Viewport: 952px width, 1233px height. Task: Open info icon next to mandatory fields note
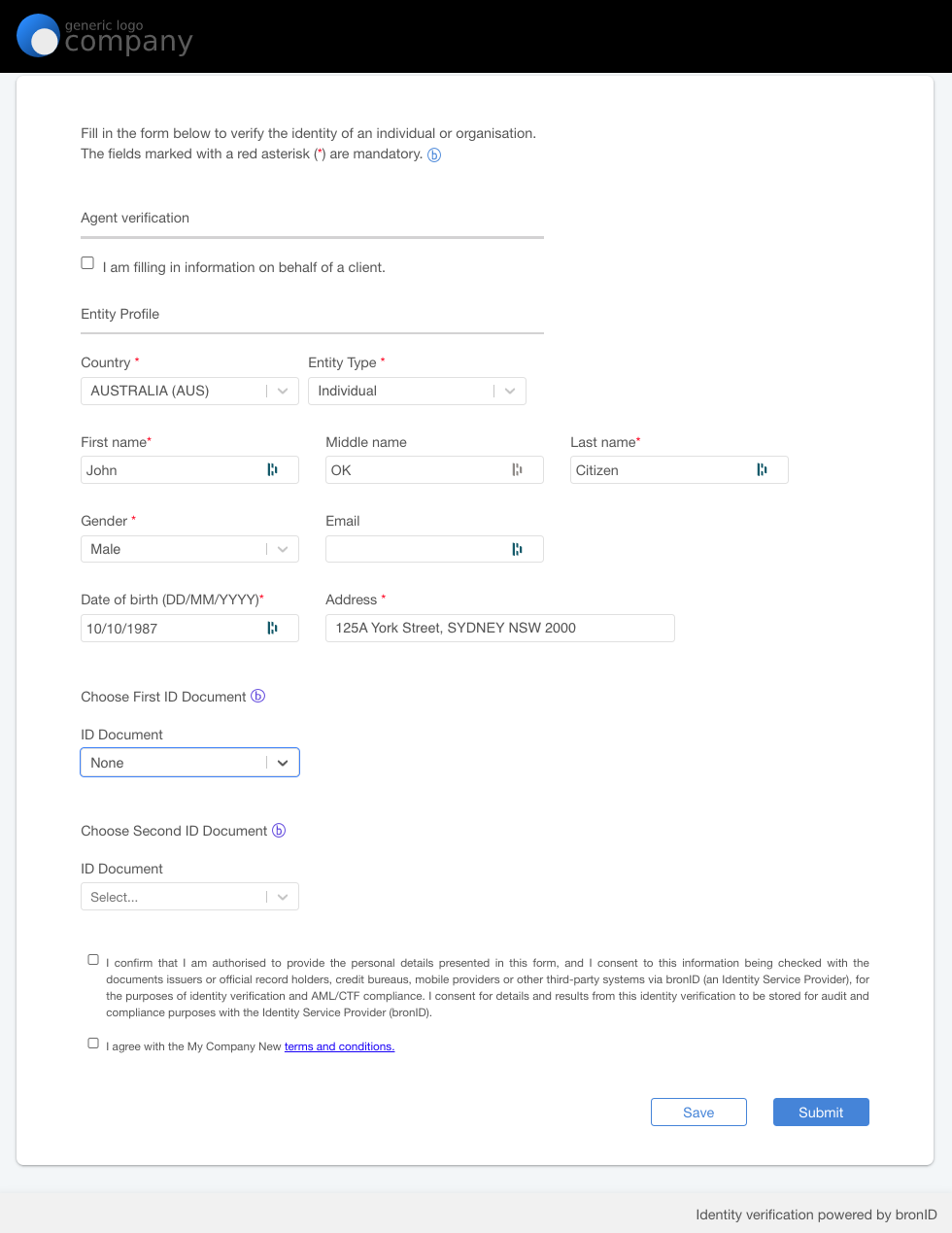434,155
